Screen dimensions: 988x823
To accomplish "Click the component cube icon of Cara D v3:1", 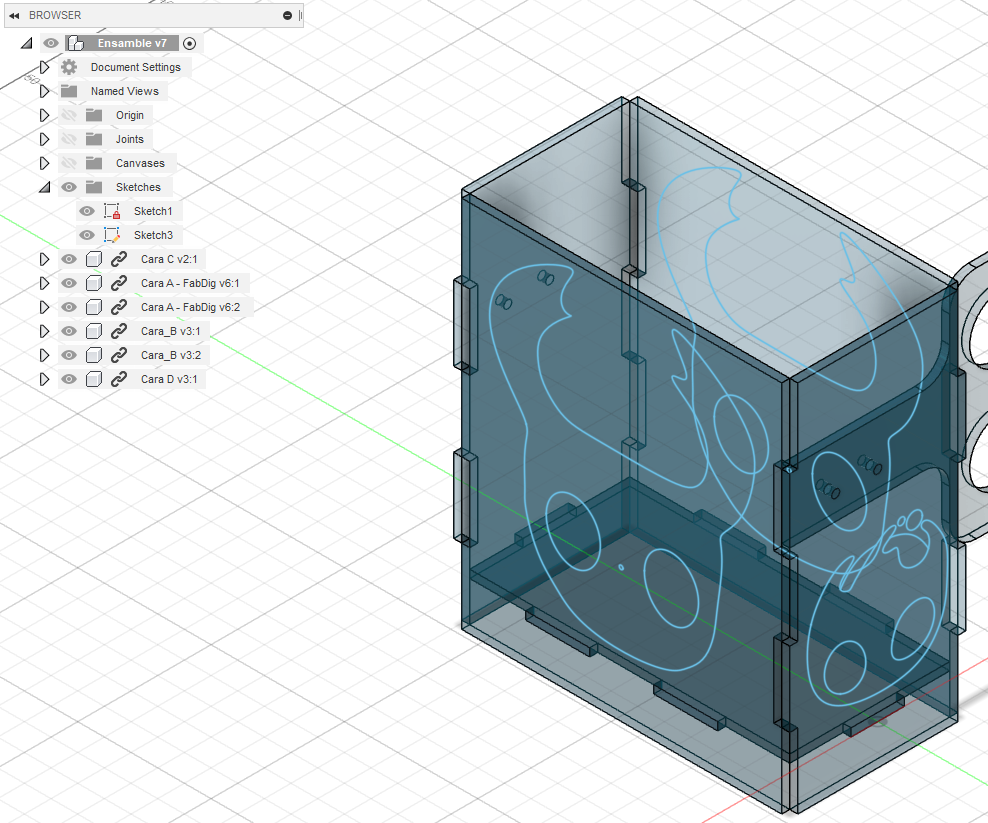I will coord(94,379).
